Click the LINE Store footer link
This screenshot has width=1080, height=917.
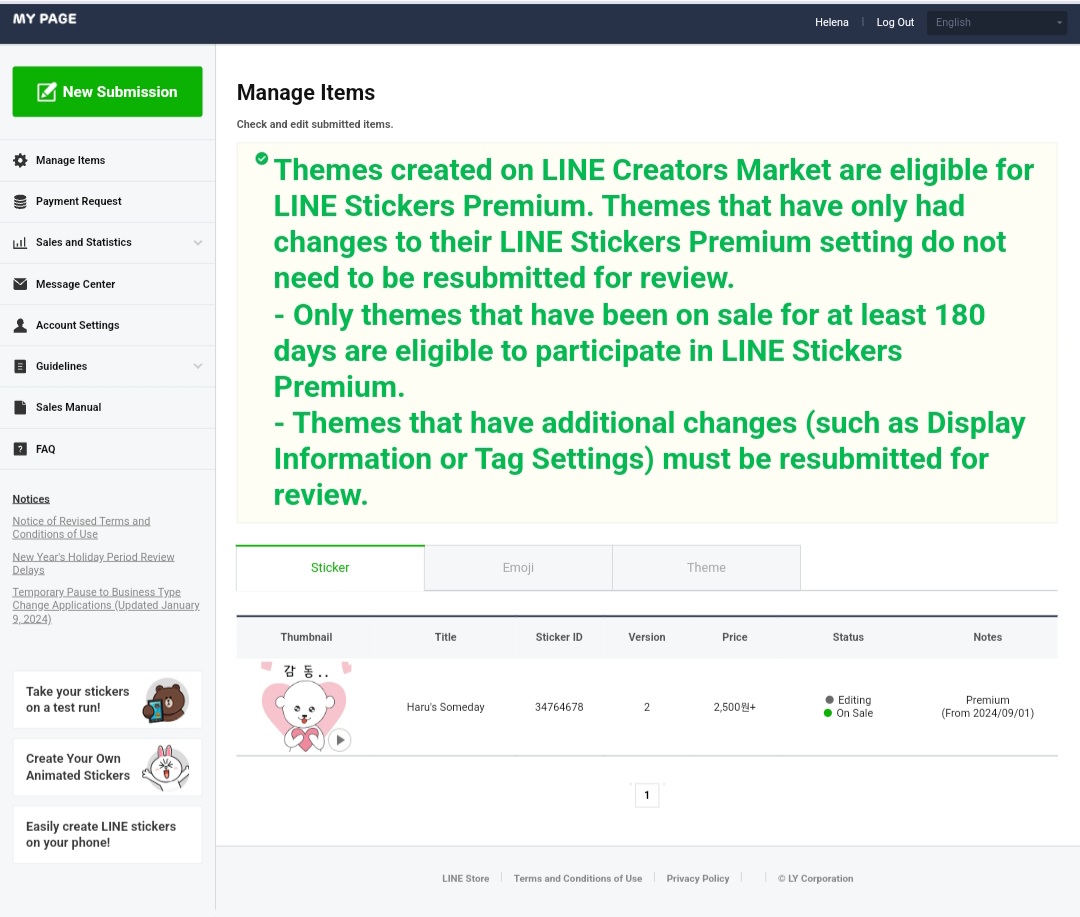coord(466,878)
